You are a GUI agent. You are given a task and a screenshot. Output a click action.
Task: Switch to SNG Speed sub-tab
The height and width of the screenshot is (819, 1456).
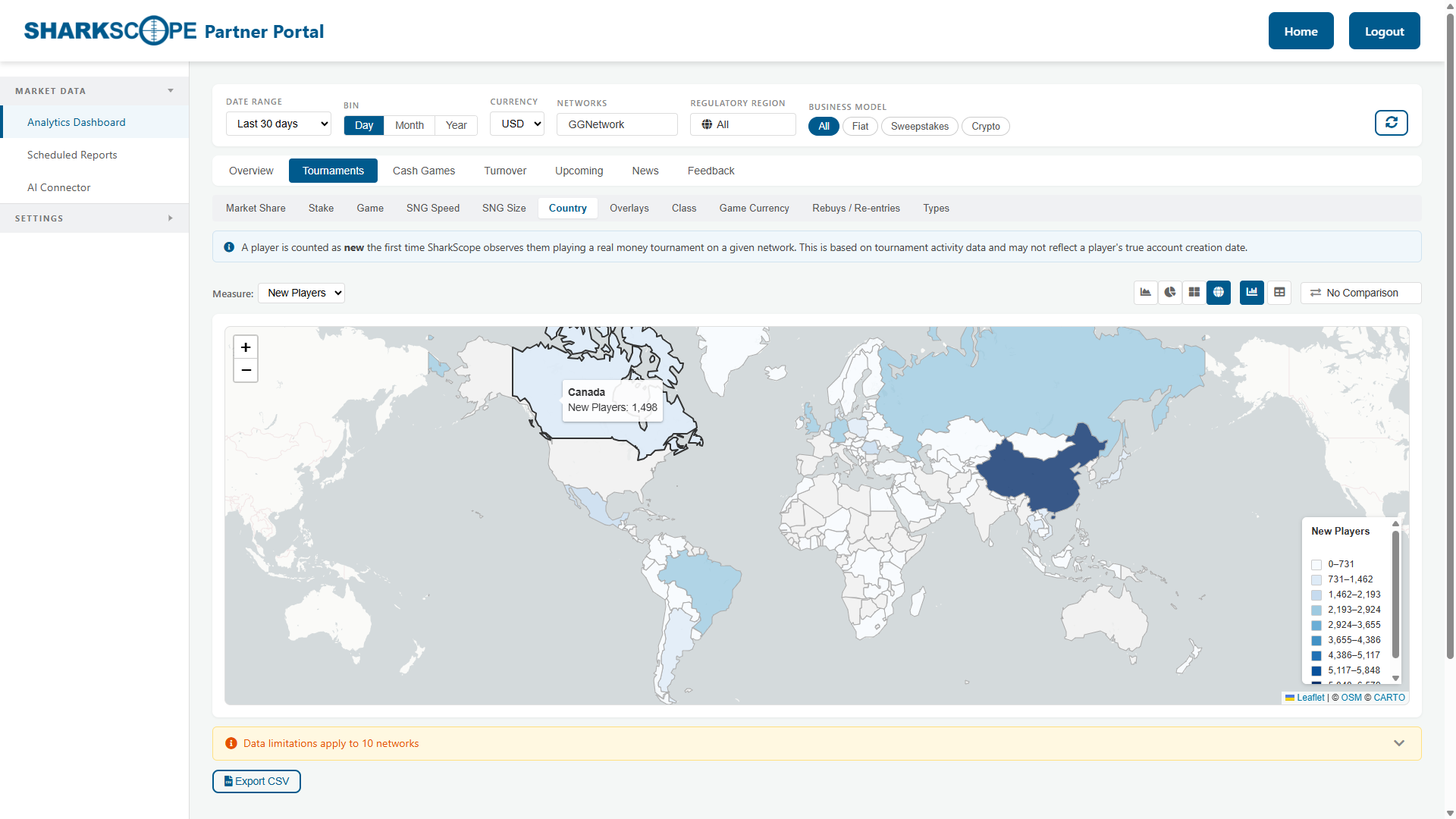pos(433,208)
